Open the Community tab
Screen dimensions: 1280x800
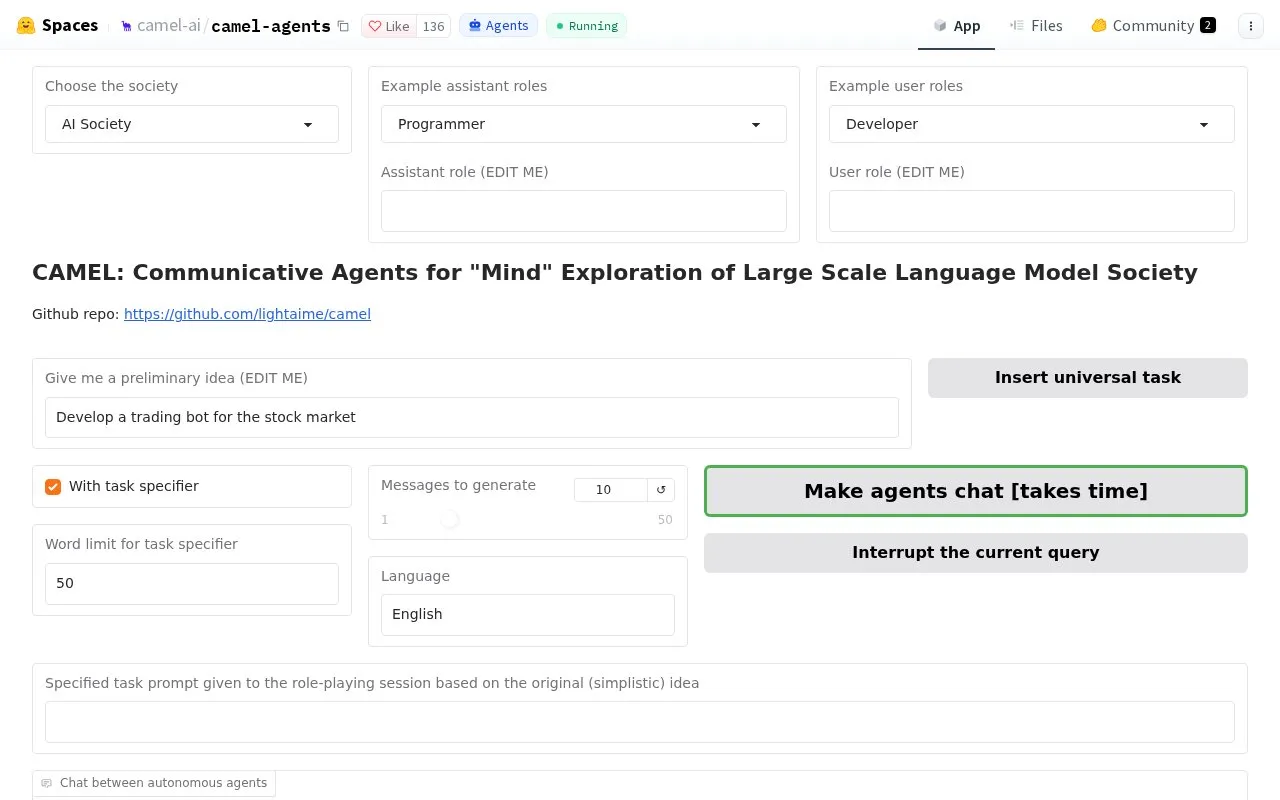pos(1153,26)
